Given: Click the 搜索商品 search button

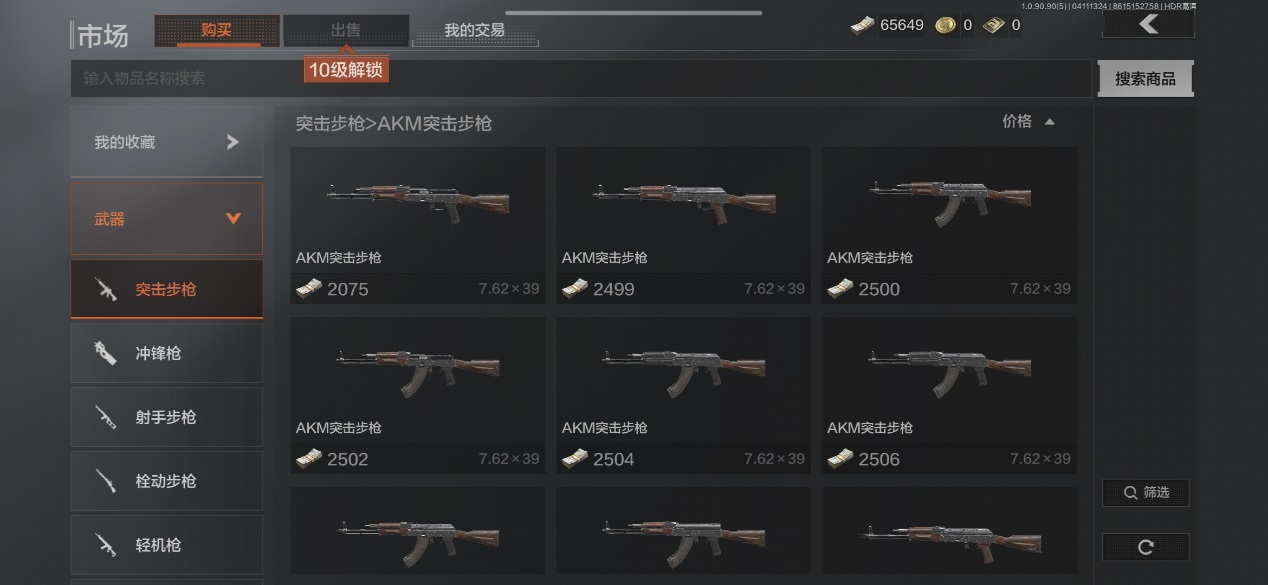Looking at the screenshot, I should [x=1145, y=79].
